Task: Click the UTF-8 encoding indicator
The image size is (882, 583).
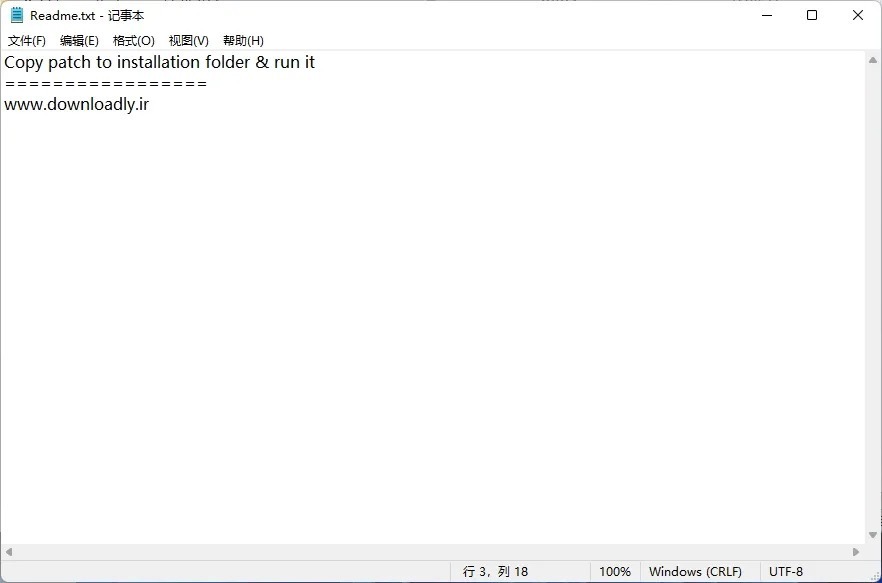Action: pyautogui.click(x=786, y=572)
